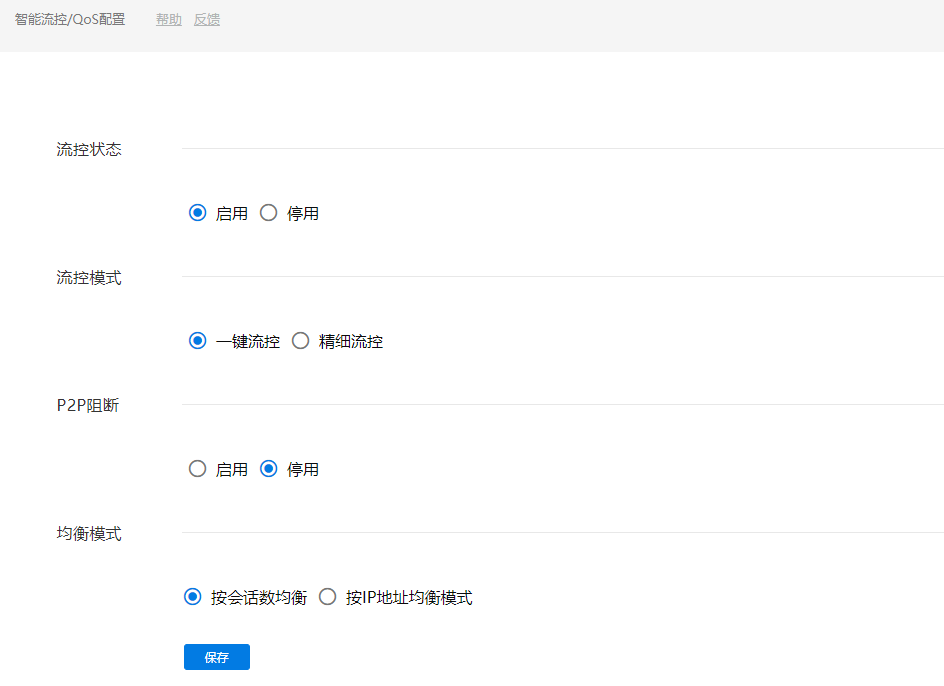Image resolution: width=944 pixels, height=686 pixels.
Task: Choose the 一键流控 radio button
Action: point(198,341)
